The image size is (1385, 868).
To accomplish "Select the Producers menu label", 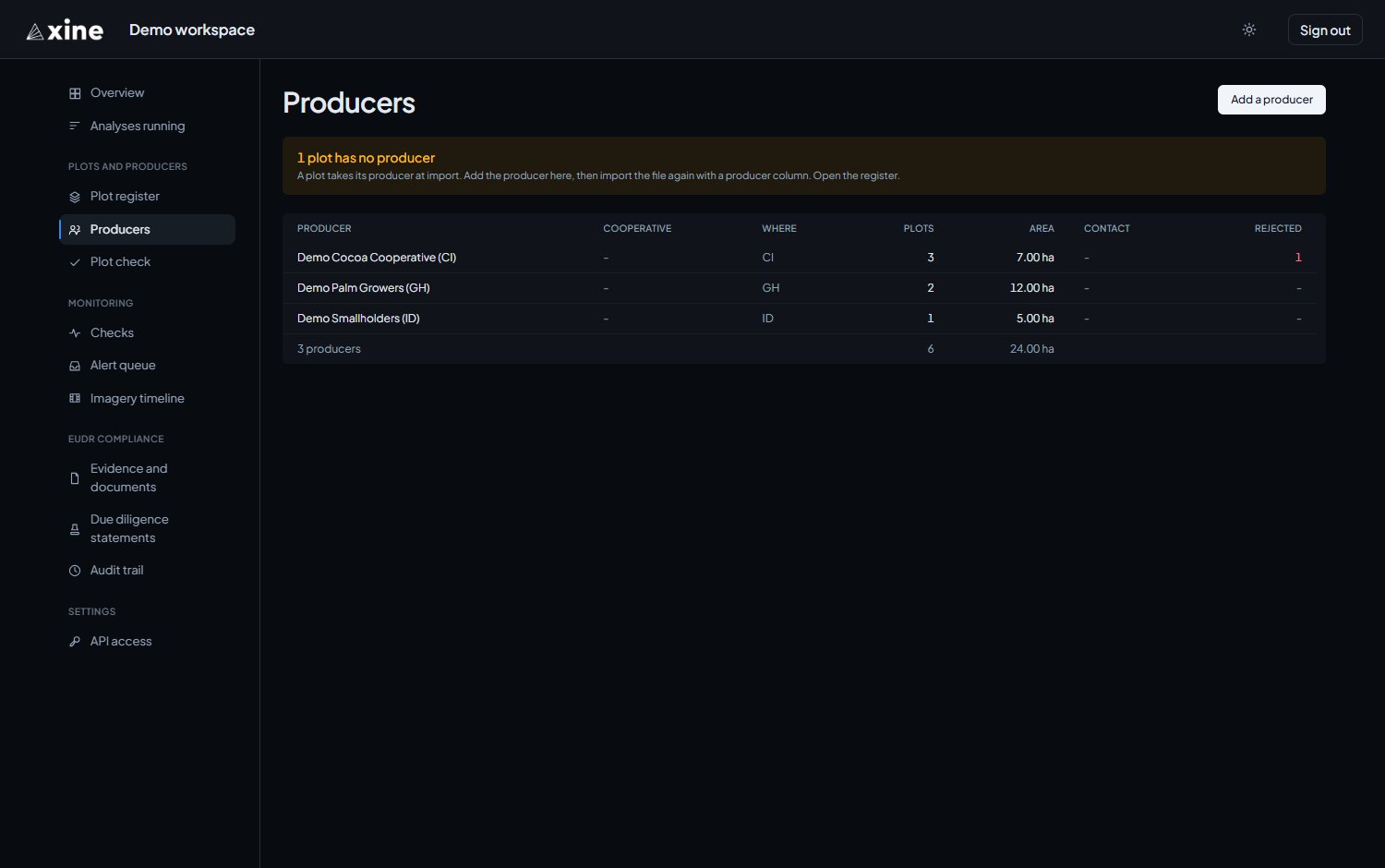I will pyautogui.click(x=120, y=230).
